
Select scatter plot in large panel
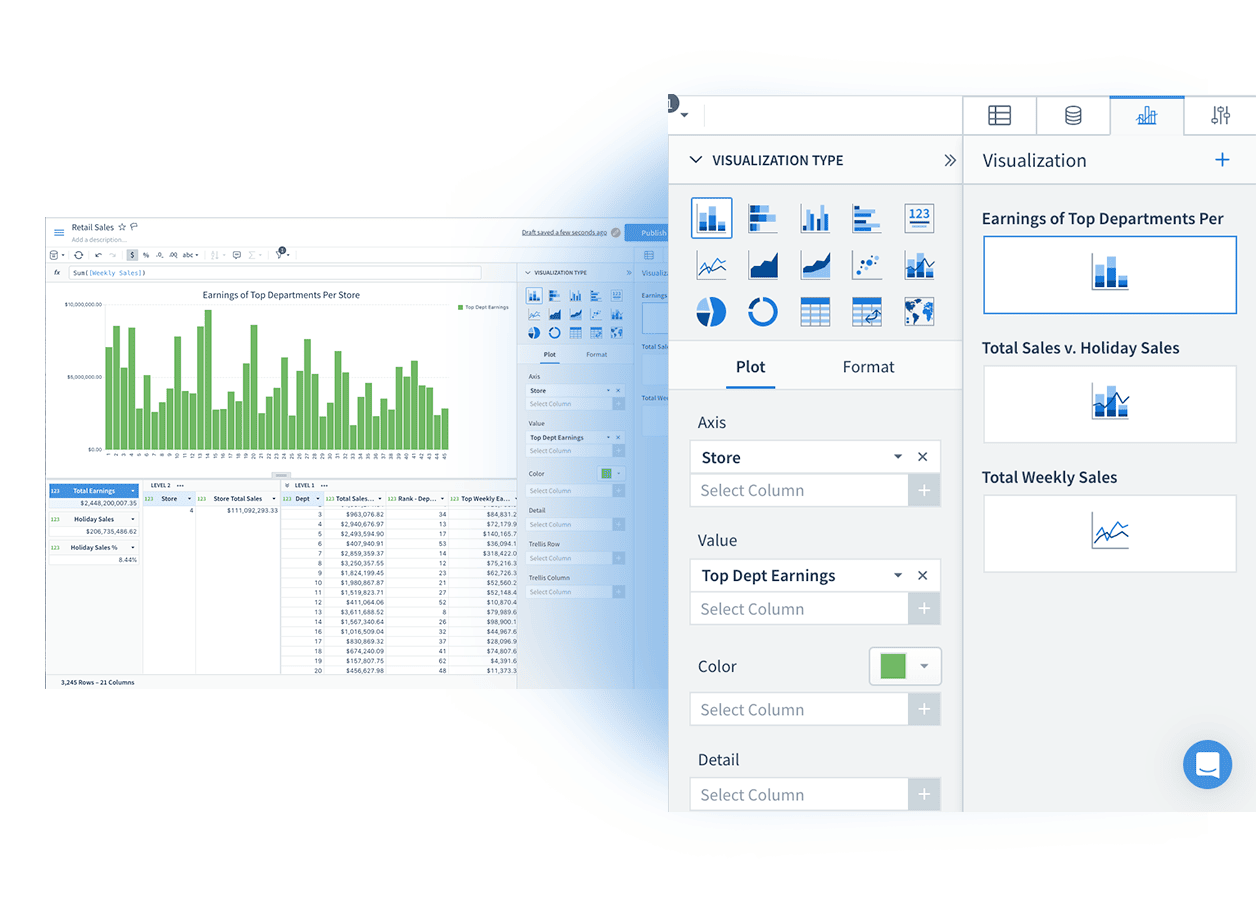pyautogui.click(x=867, y=265)
